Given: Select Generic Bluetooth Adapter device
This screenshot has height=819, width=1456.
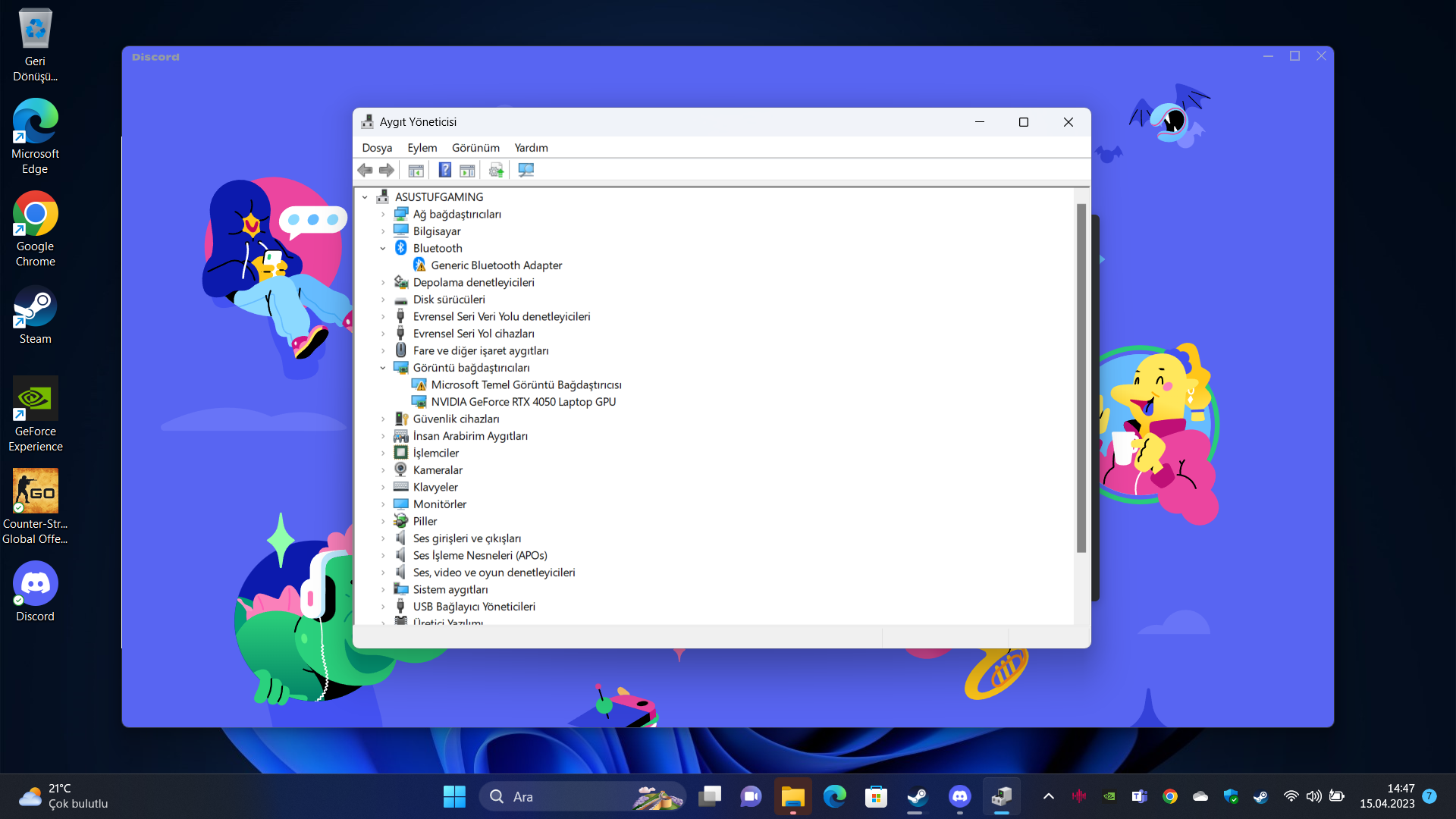Looking at the screenshot, I should pos(496,265).
